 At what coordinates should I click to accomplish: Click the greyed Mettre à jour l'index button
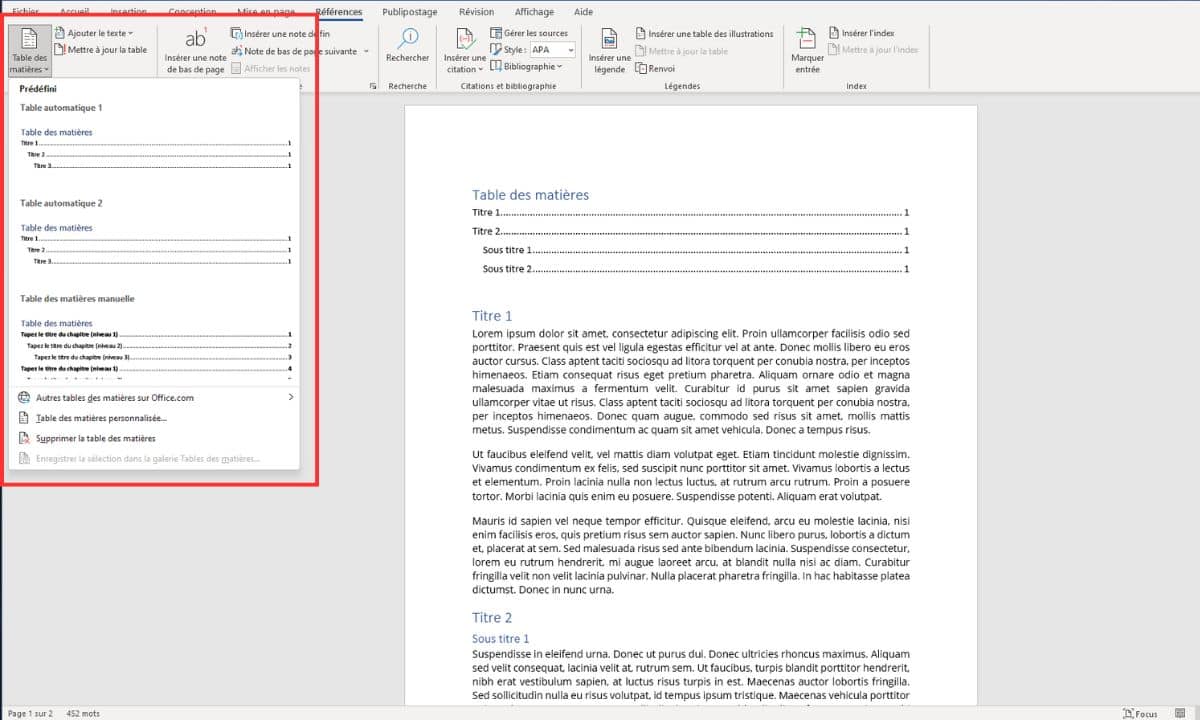coord(873,50)
